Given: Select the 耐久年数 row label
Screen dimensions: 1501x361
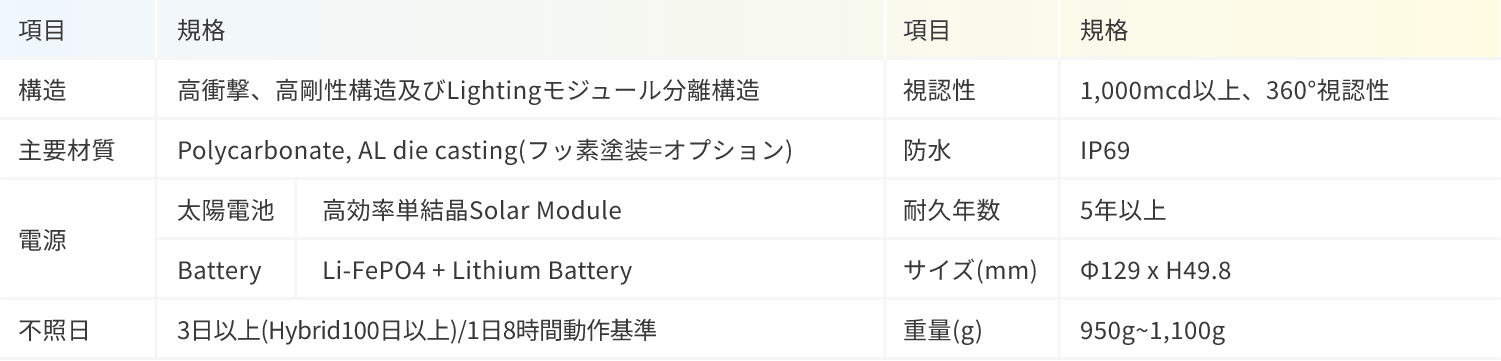Looking at the screenshot, I should pos(972,210).
